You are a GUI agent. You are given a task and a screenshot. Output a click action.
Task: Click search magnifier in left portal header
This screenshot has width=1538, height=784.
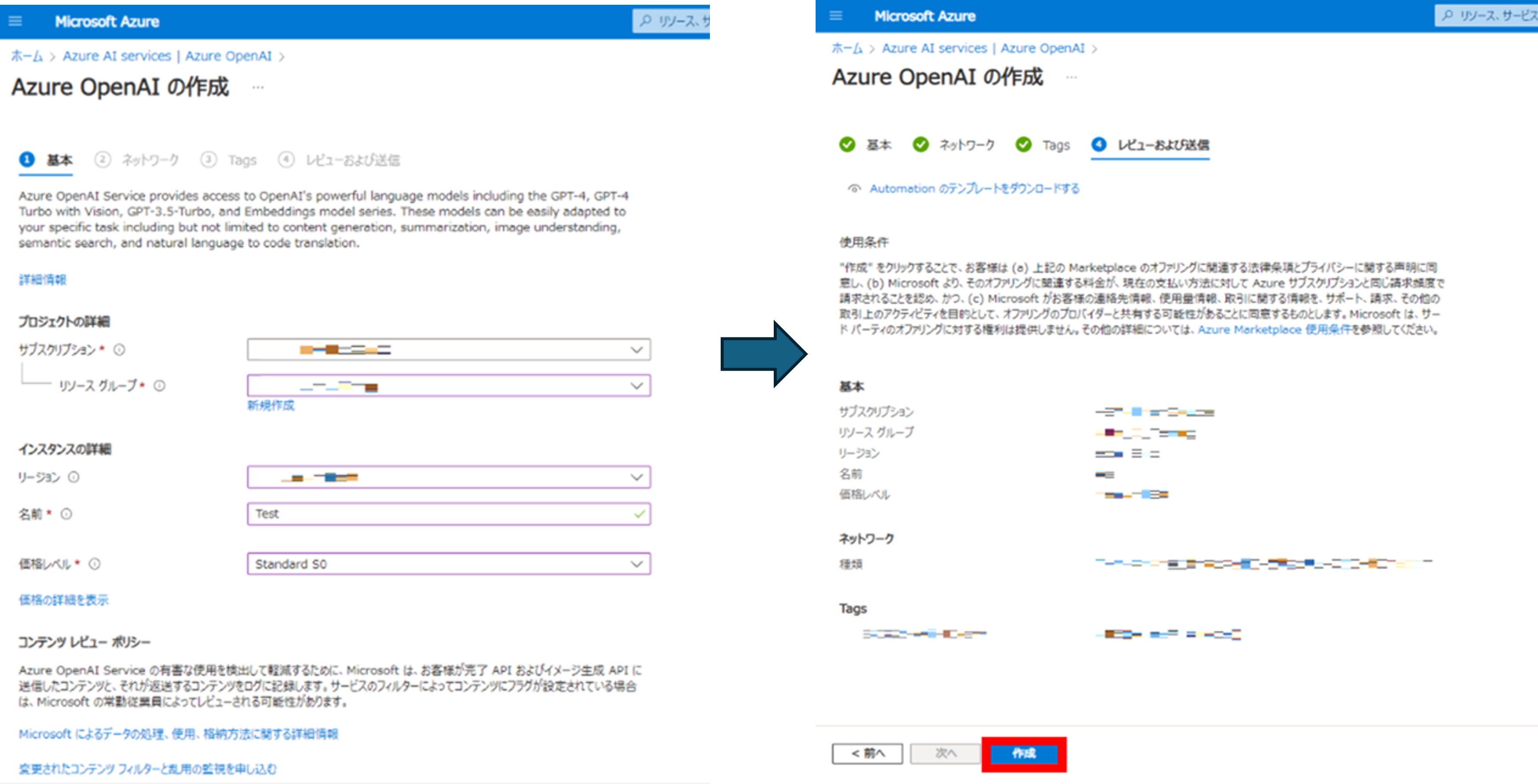click(x=646, y=22)
